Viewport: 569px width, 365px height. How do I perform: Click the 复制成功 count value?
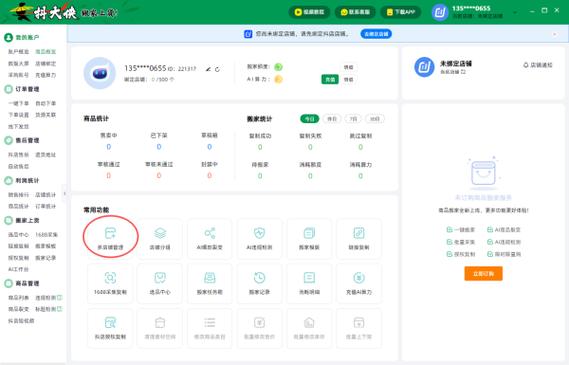click(x=260, y=147)
